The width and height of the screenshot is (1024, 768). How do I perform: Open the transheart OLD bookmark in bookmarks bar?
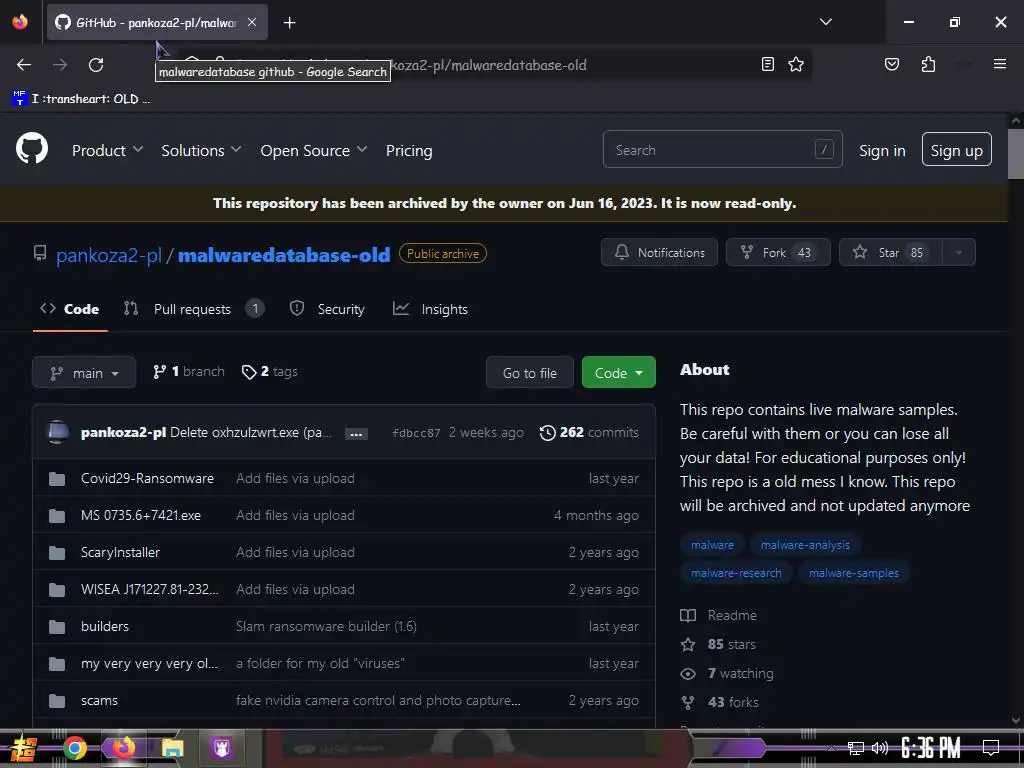82,99
